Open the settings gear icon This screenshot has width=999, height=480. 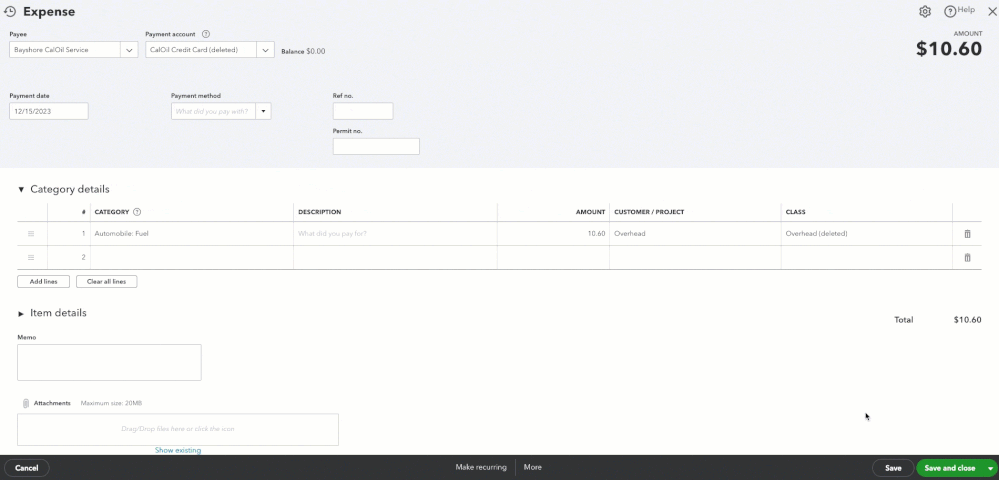point(925,11)
